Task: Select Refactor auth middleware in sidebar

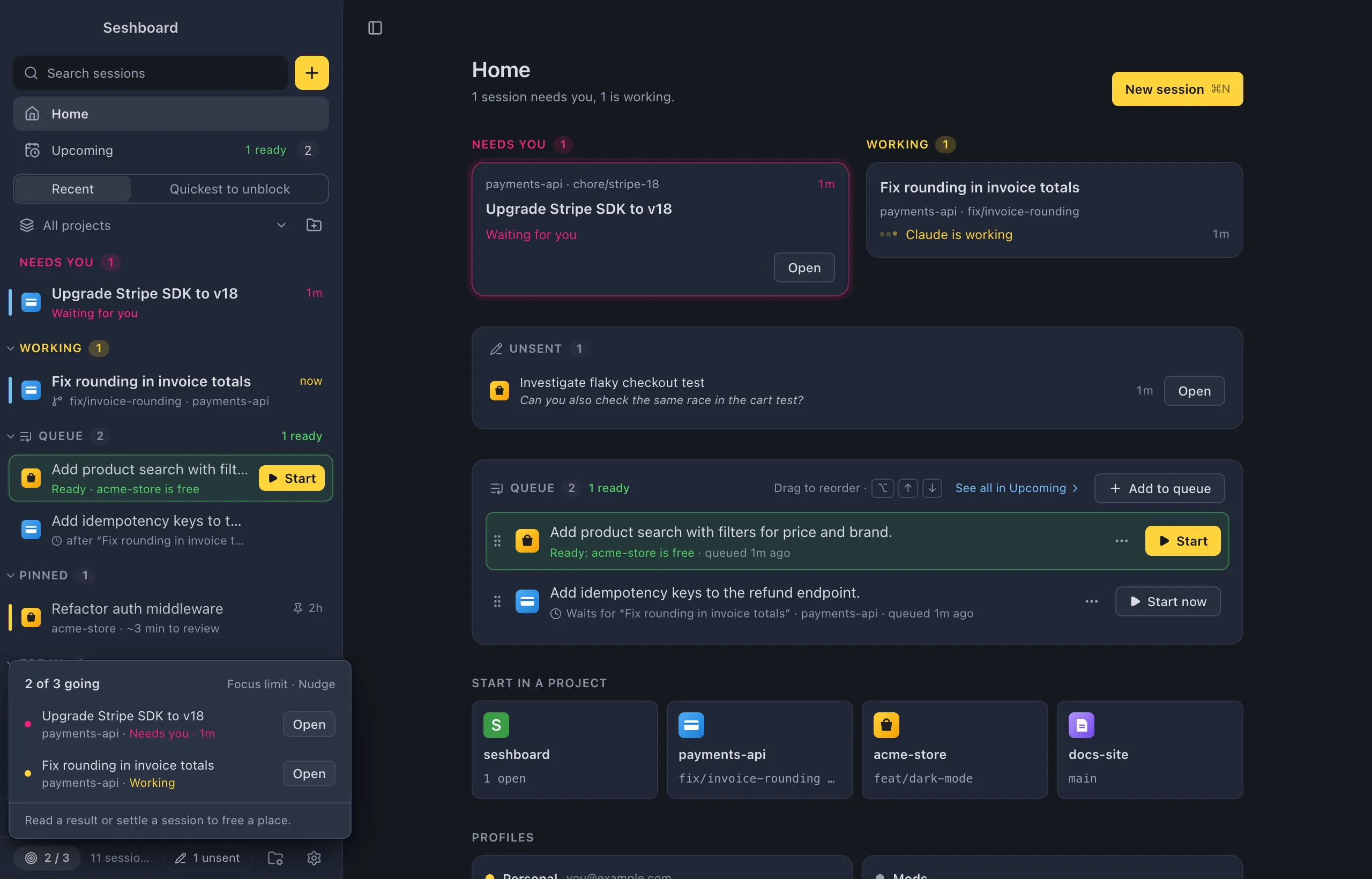Action: (170, 617)
